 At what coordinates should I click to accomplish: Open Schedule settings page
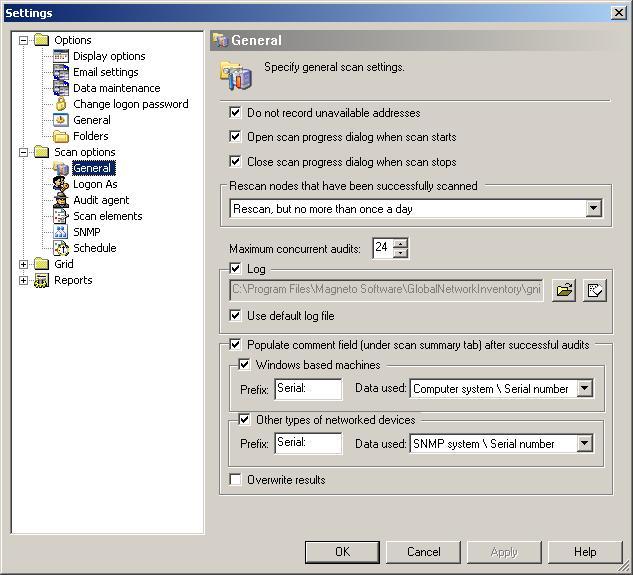95,248
